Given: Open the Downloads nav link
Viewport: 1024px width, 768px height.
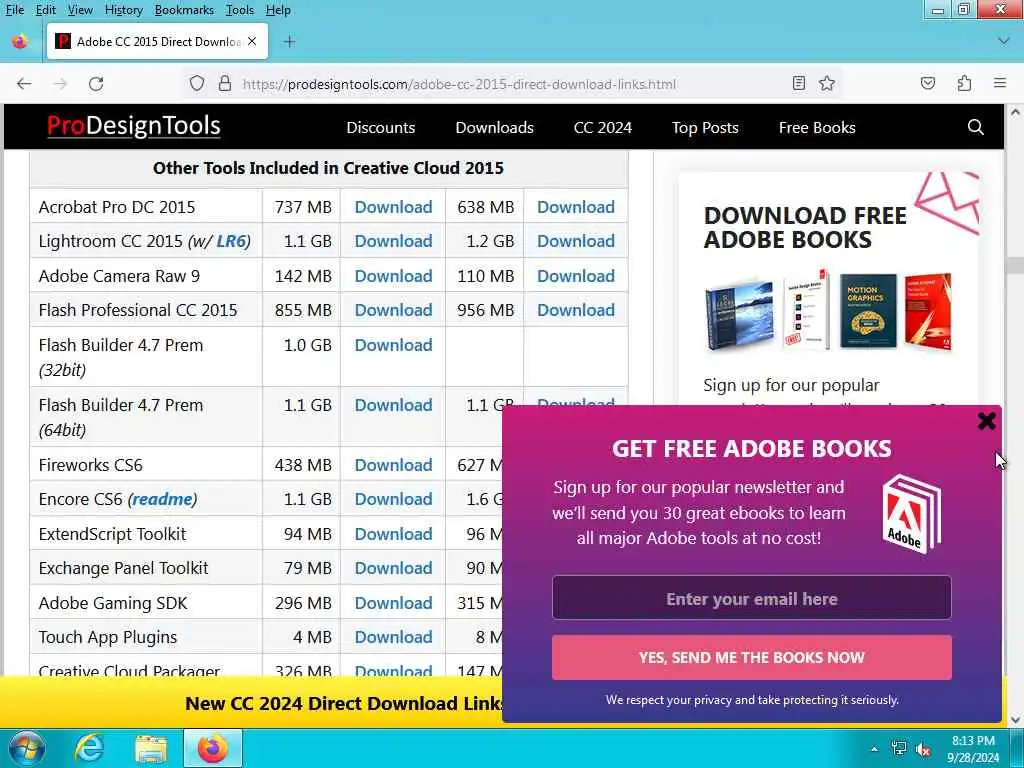Looking at the screenshot, I should tap(494, 127).
